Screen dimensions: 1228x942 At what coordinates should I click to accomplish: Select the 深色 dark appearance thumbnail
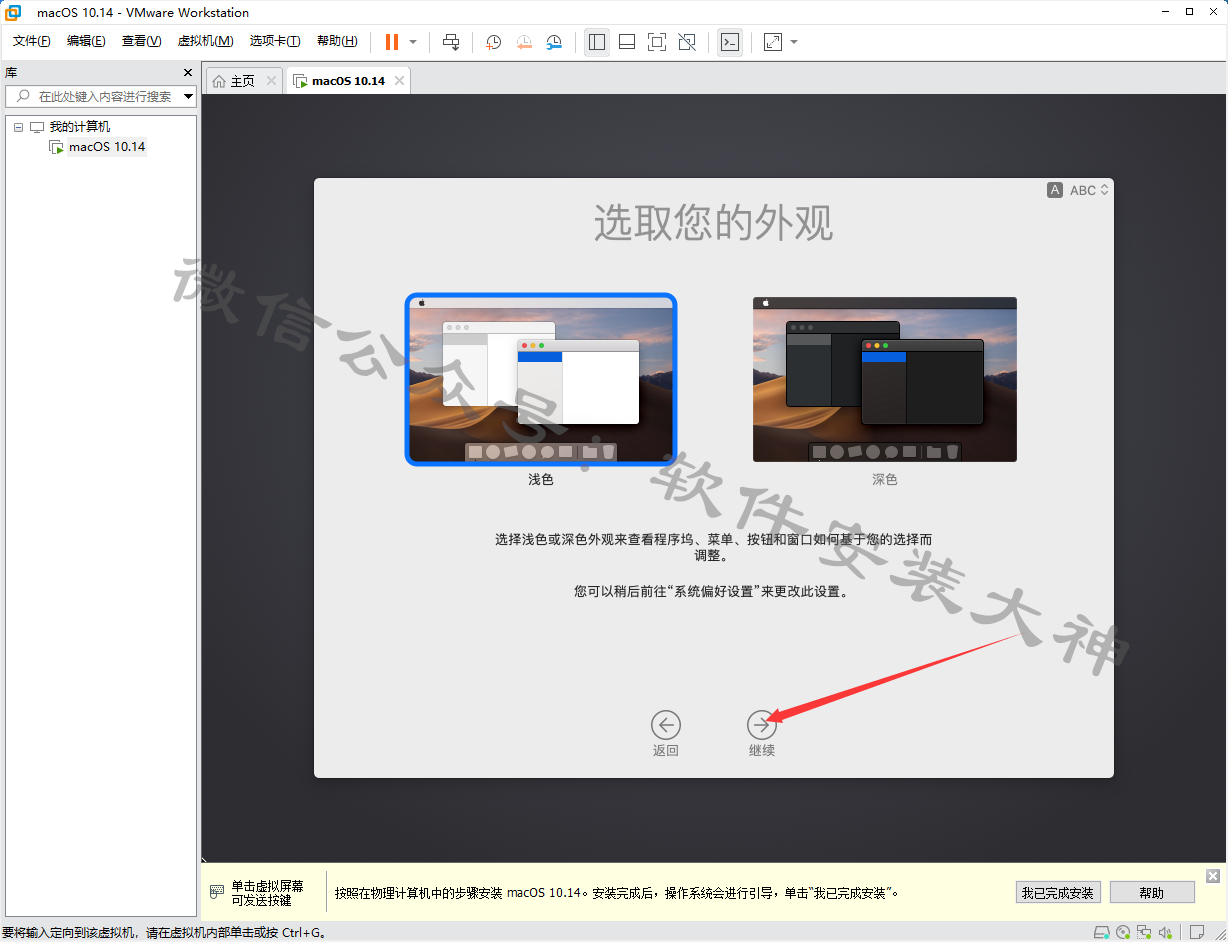coord(885,379)
